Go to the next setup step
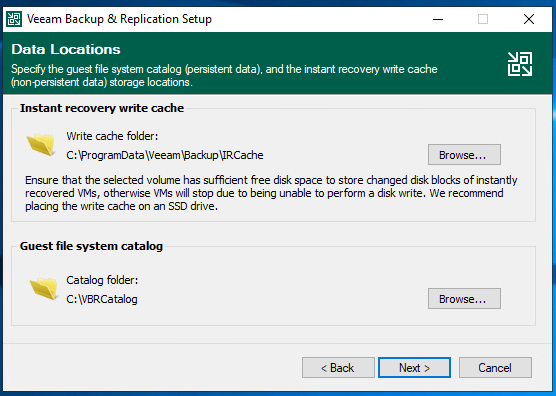This screenshot has height=396, width=556. pos(414,367)
